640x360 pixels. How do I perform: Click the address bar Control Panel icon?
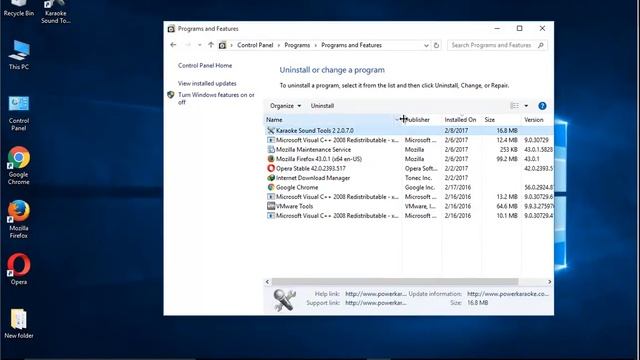coord(222,45)
